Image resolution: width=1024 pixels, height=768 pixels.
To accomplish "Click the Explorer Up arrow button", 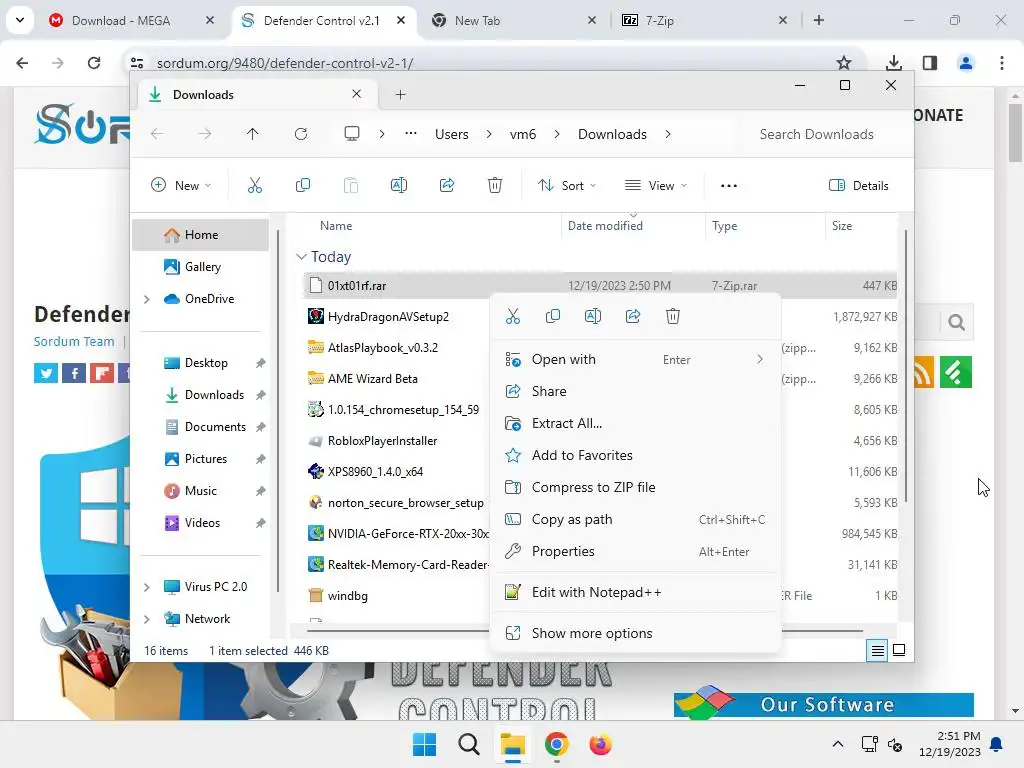I will coord(253,134).
